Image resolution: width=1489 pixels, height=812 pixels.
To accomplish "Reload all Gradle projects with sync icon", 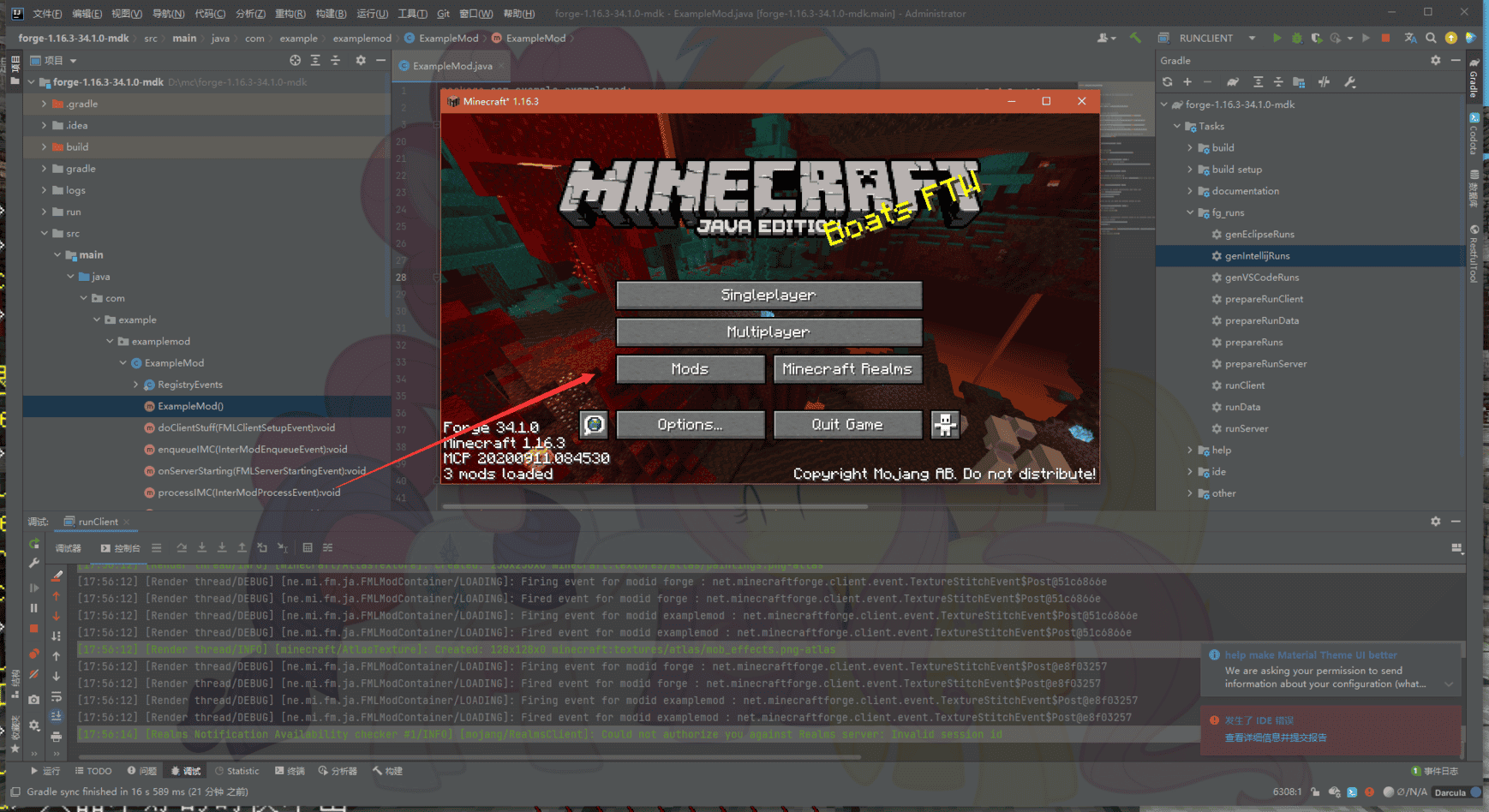I will click(x=1168, y=81).
